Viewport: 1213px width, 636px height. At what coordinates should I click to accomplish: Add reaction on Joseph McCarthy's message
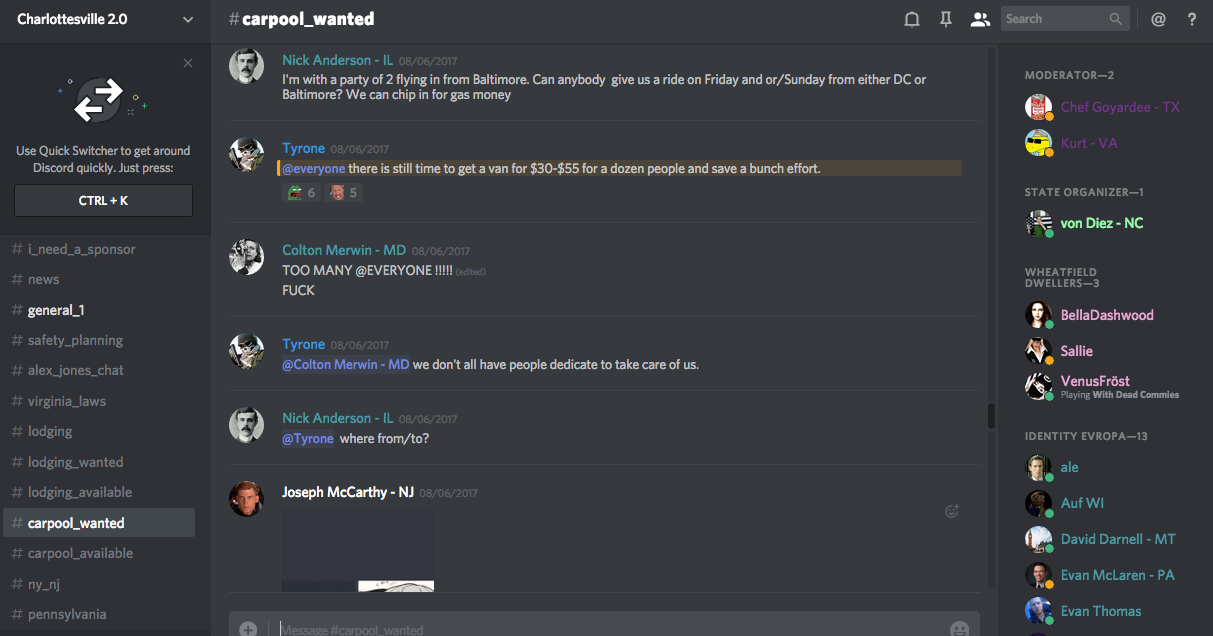952,511
